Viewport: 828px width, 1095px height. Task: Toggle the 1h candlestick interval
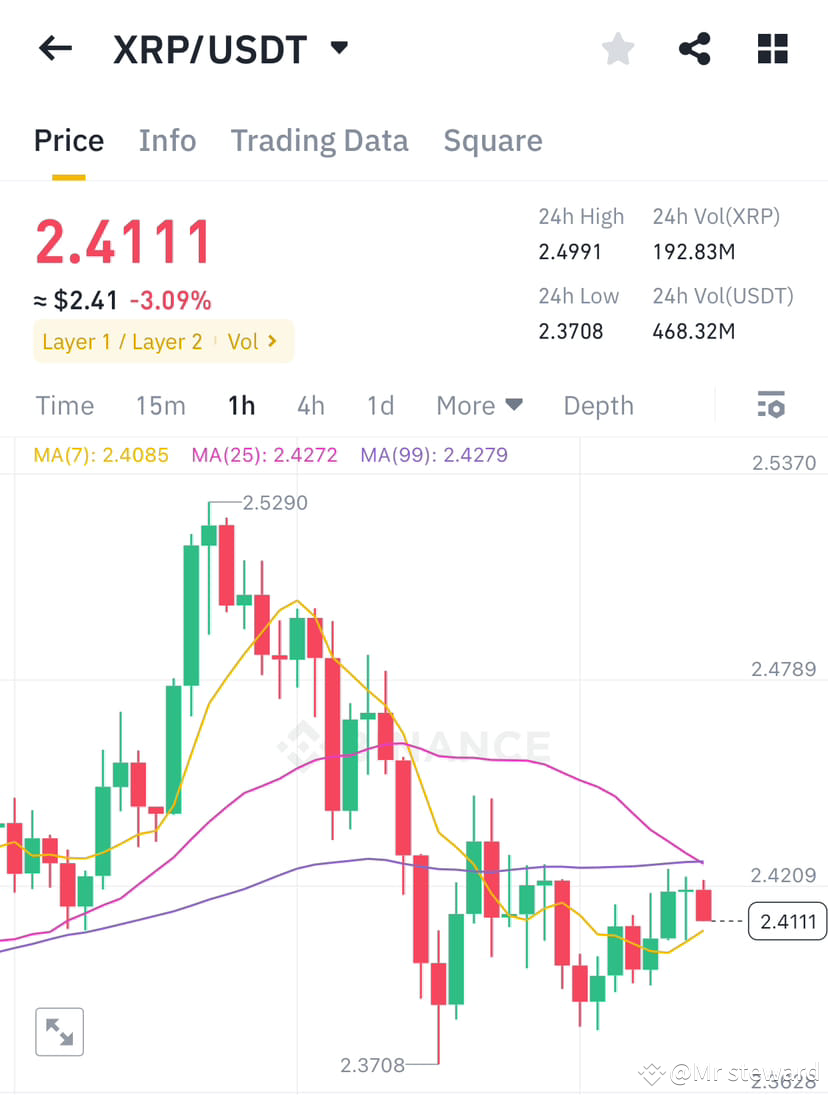tap(240, 405)
